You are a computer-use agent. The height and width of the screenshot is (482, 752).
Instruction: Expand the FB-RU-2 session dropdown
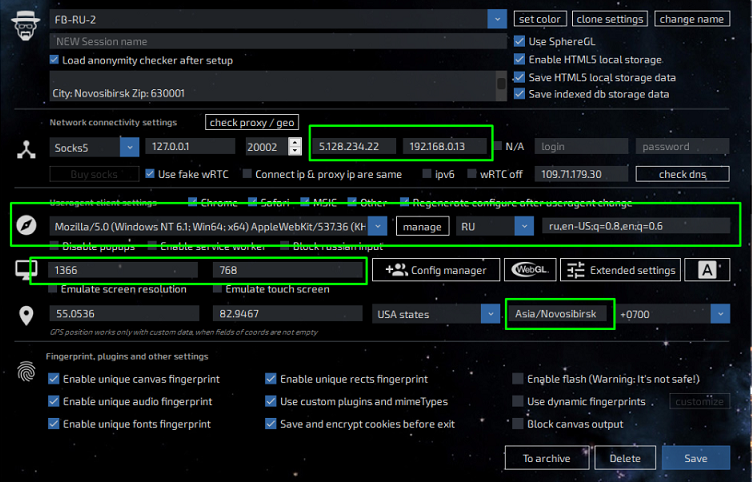click(x=497, y=19)
